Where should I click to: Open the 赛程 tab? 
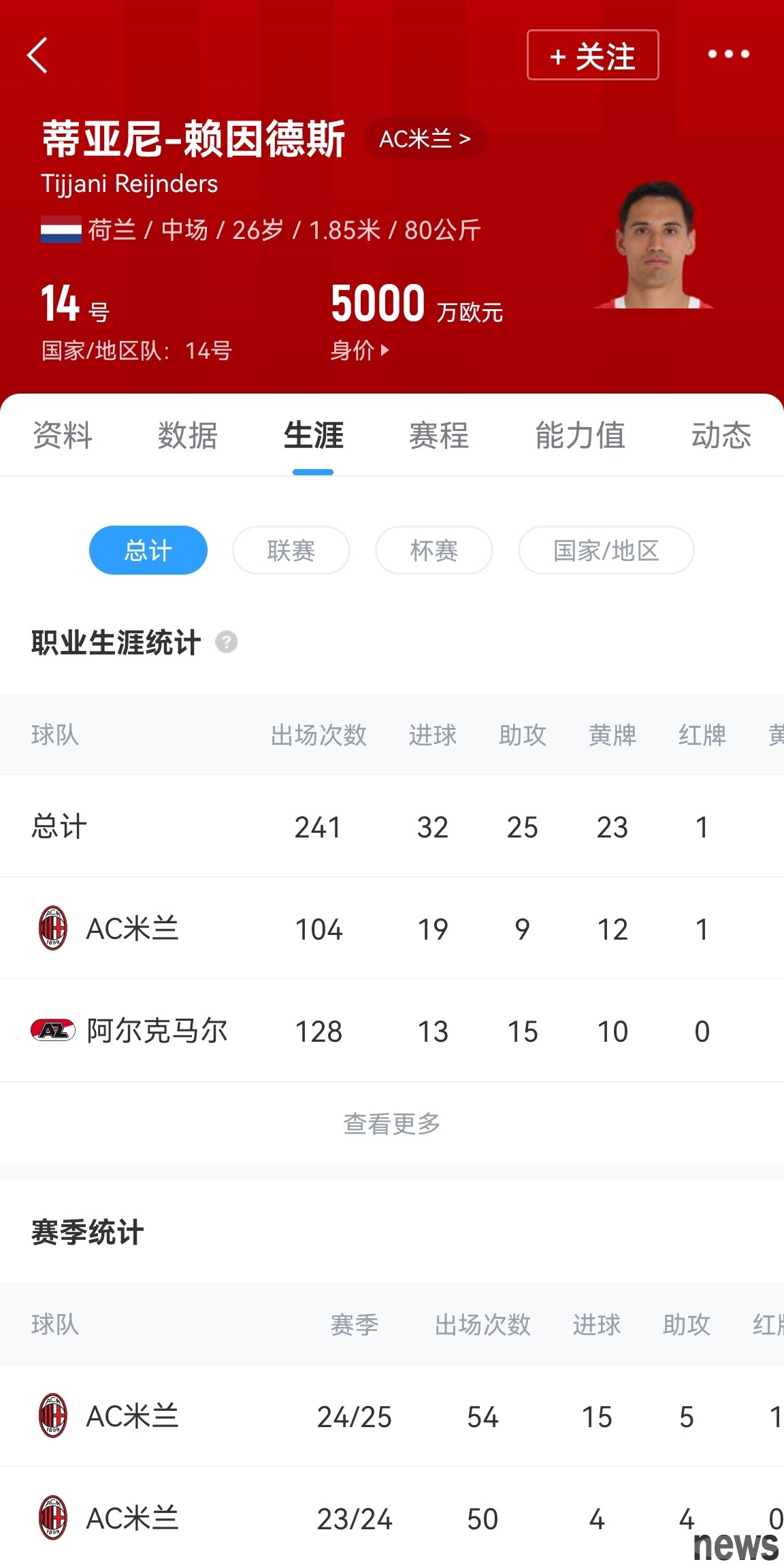439,436
